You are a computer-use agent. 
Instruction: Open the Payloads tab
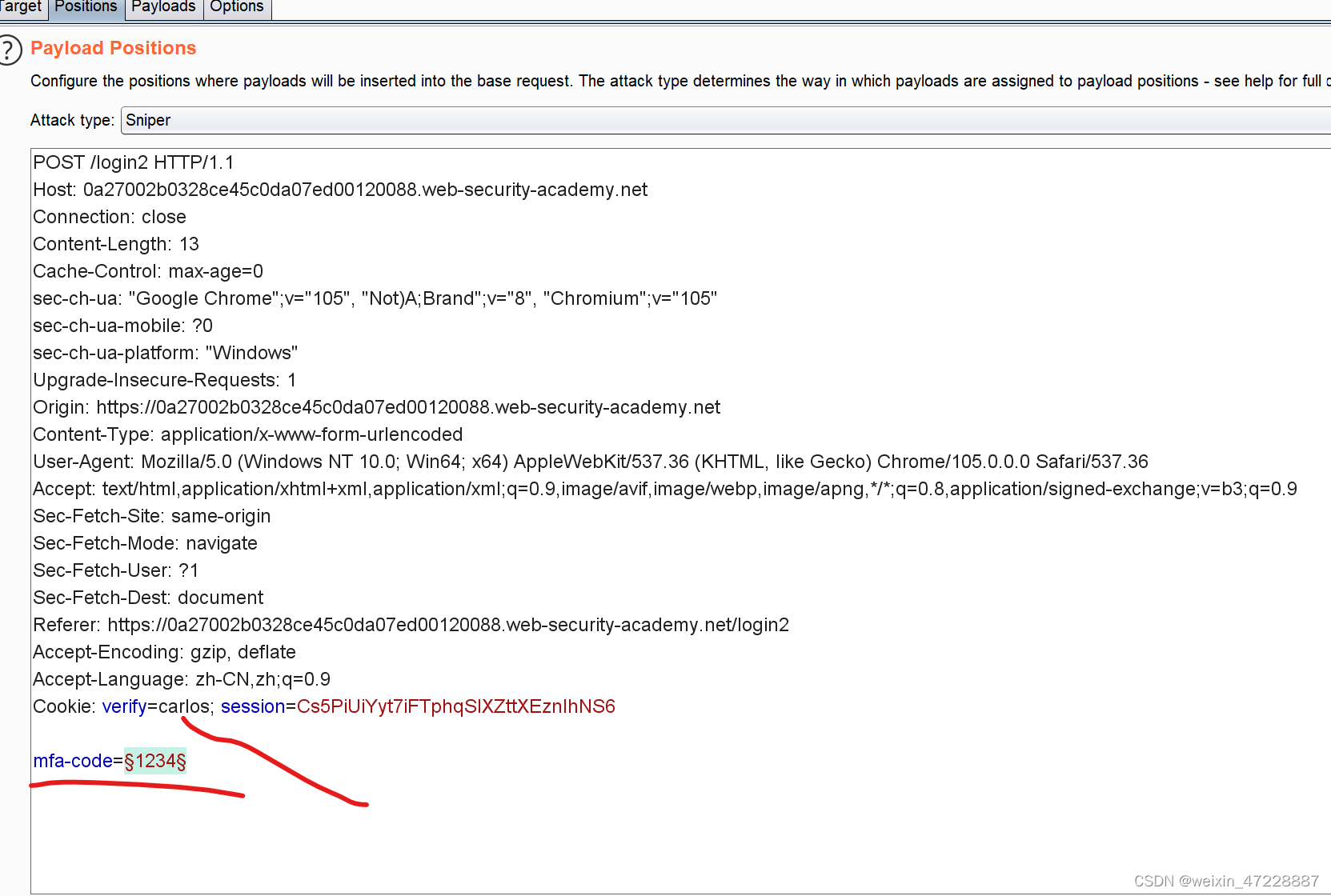click(x=163, y=7)
